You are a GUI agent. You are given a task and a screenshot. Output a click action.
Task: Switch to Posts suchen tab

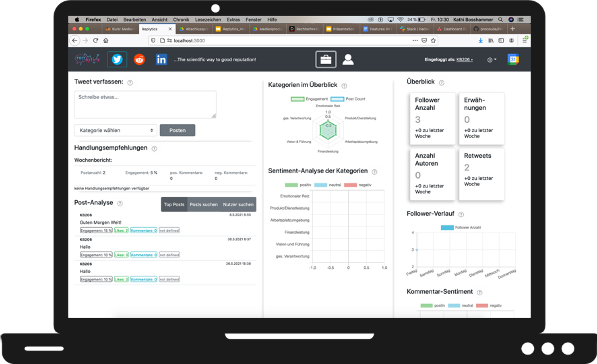tap(204, 204)
